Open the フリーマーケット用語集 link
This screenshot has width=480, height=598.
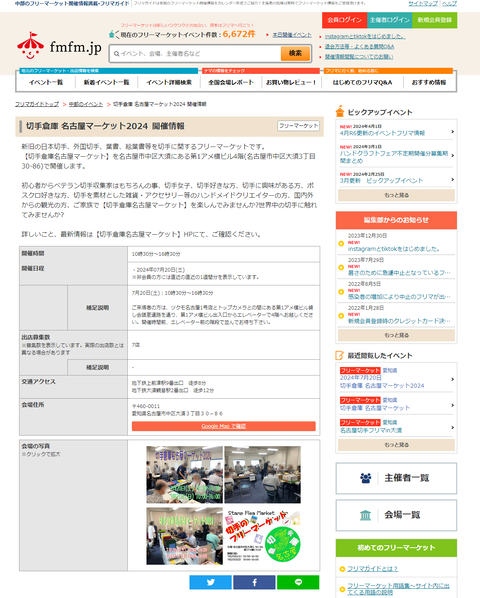tap(398, 588)
